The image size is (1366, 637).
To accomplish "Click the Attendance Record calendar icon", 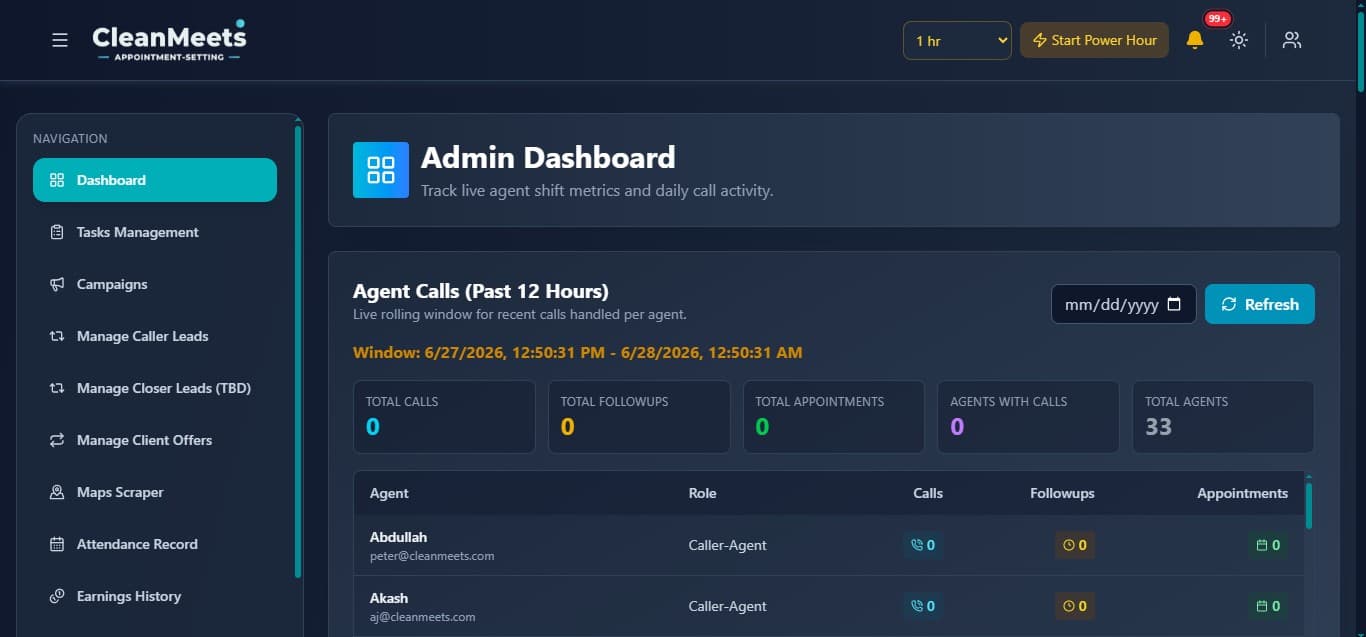I will click(x=57, y=544).
